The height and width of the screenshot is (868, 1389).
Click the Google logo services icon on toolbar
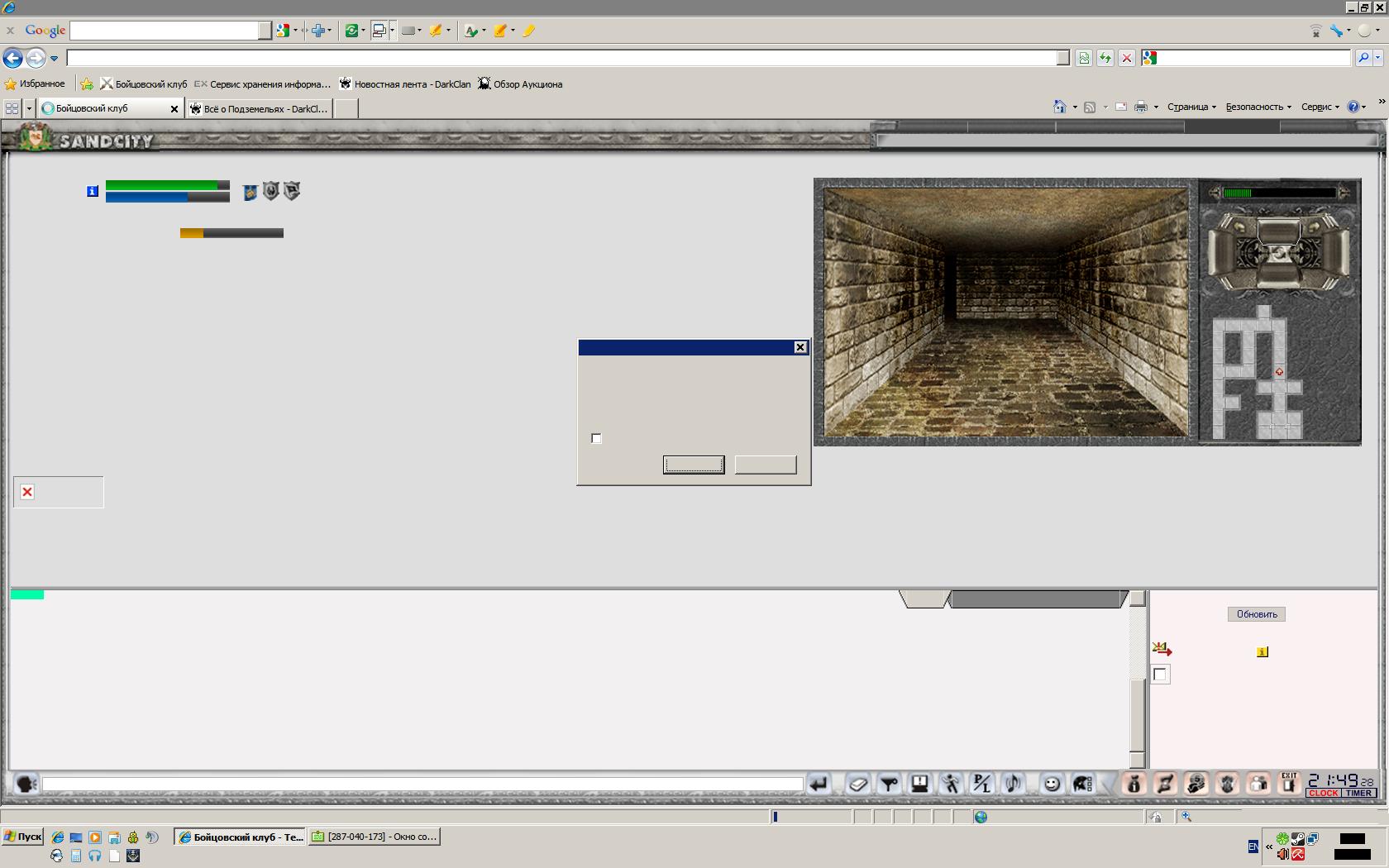point(283,31)
